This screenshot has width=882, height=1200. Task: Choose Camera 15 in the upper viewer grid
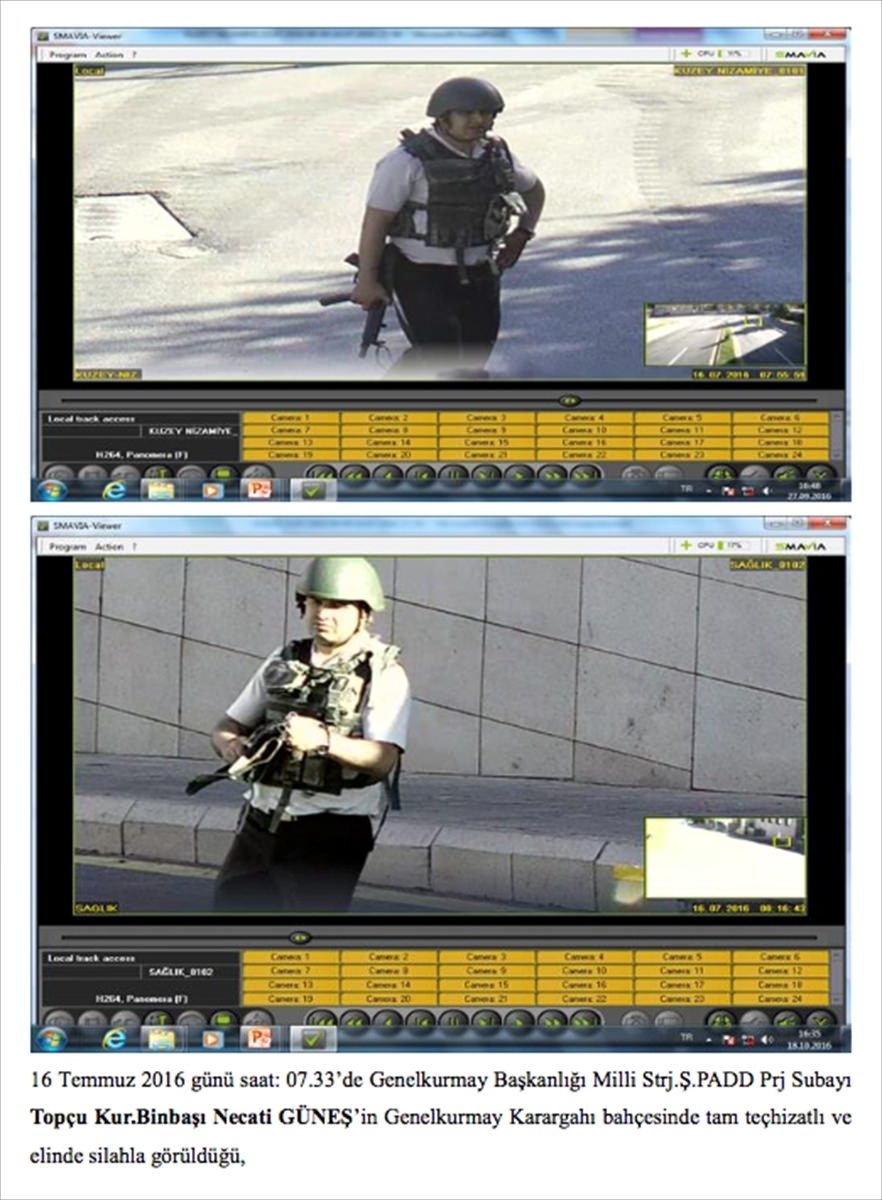pos(486,442)
